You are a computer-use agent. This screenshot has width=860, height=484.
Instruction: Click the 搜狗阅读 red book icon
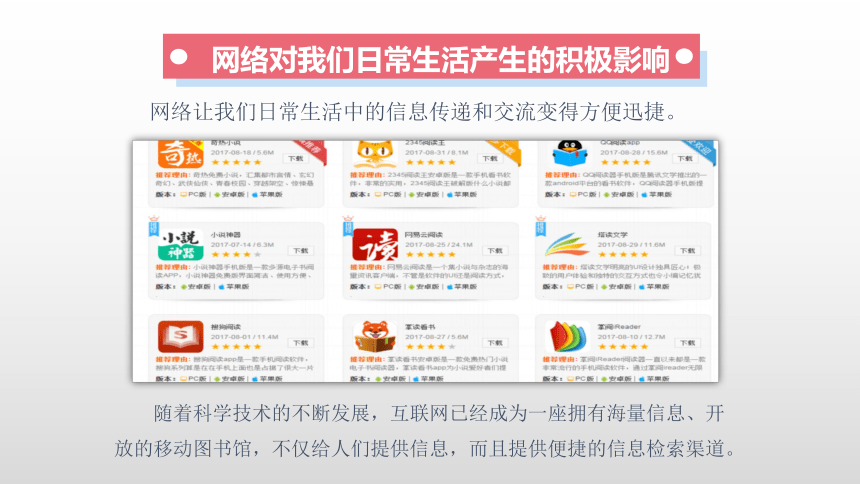click(180, 336)
